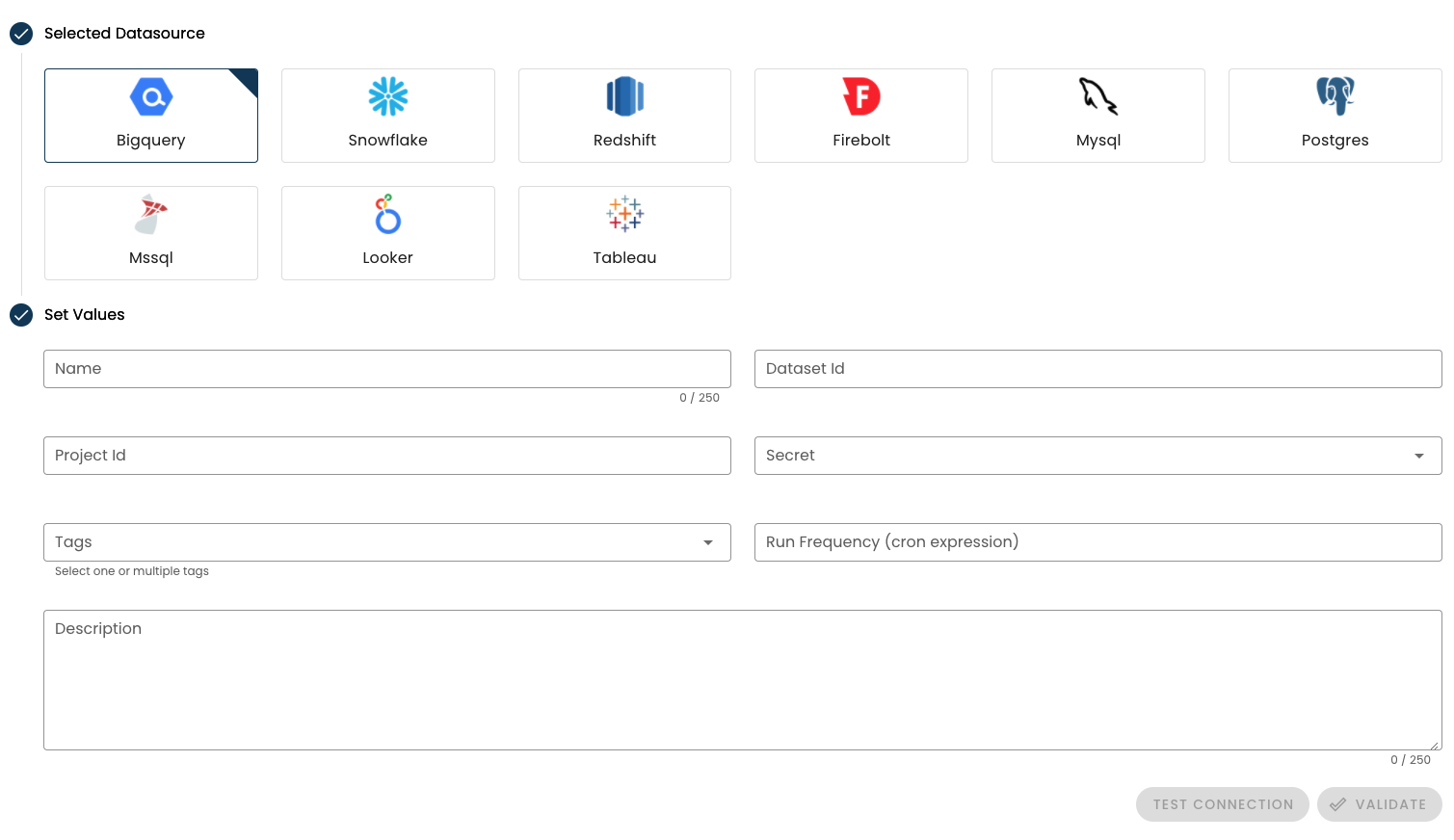Focus the Run Frequency cron expression field
Viewport: 1454px width, 840px height.
pos(1098,542)
